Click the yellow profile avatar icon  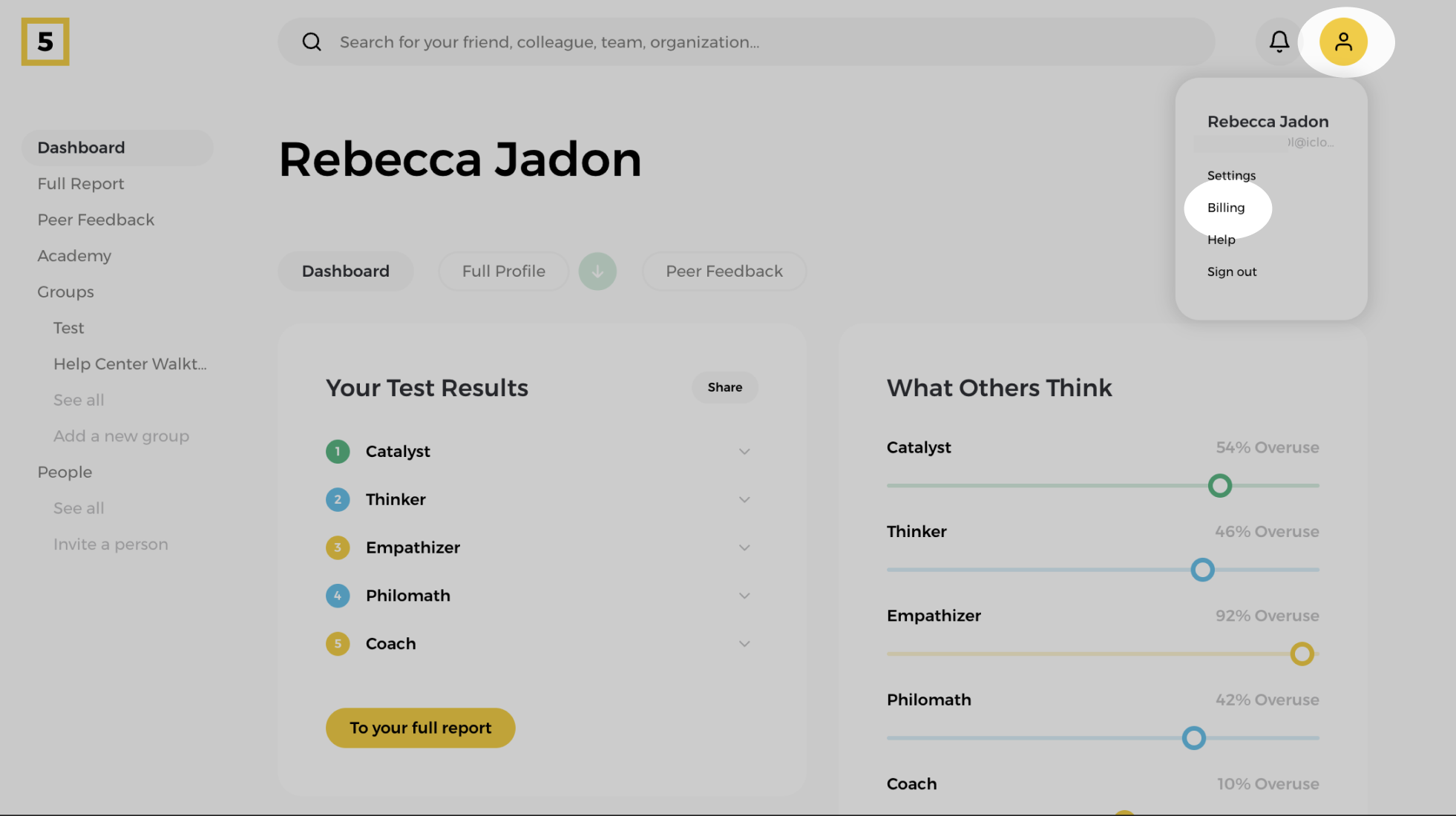tap(1342, 42)
